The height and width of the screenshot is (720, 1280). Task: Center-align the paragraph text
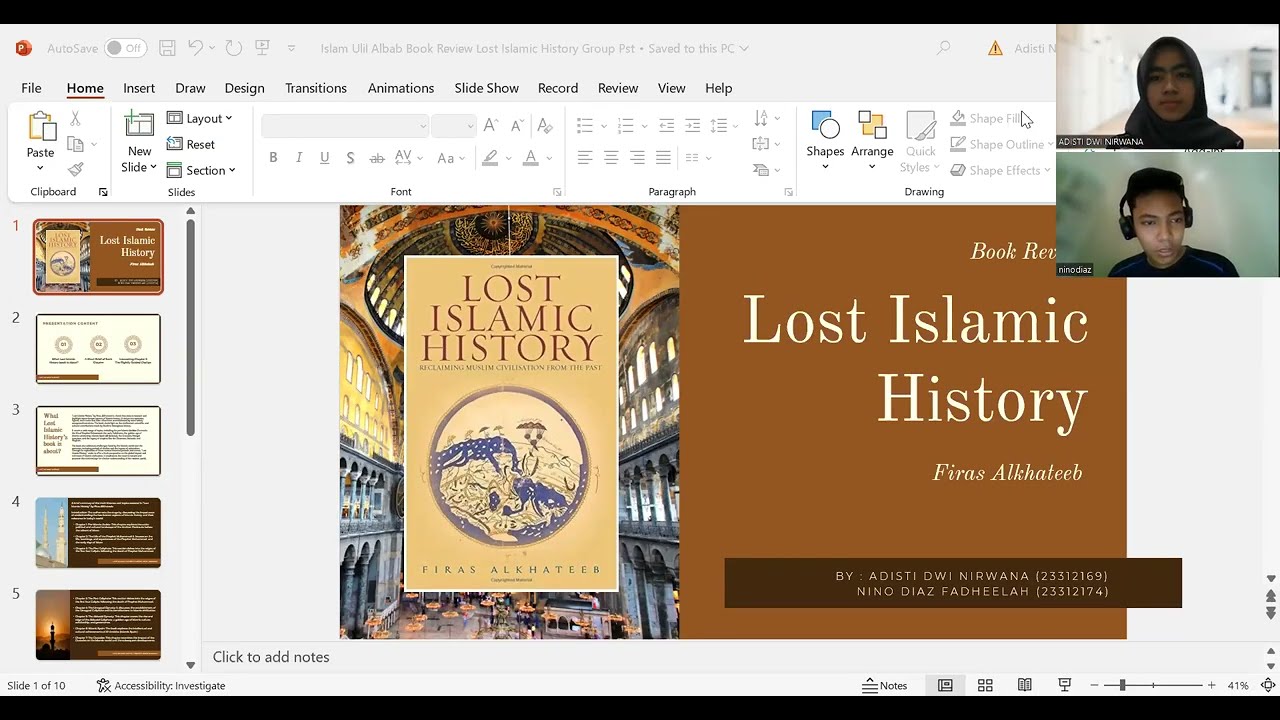point(611,158)
